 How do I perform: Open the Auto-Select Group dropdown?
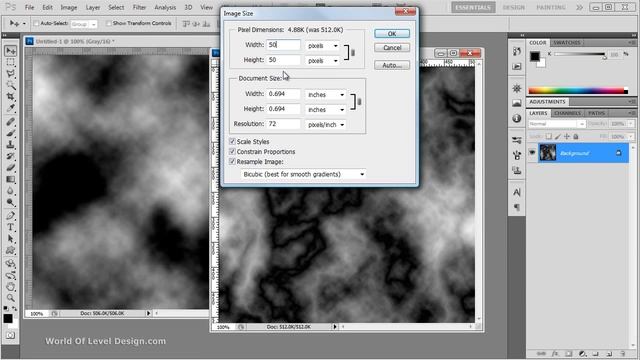tap(83, 24)
